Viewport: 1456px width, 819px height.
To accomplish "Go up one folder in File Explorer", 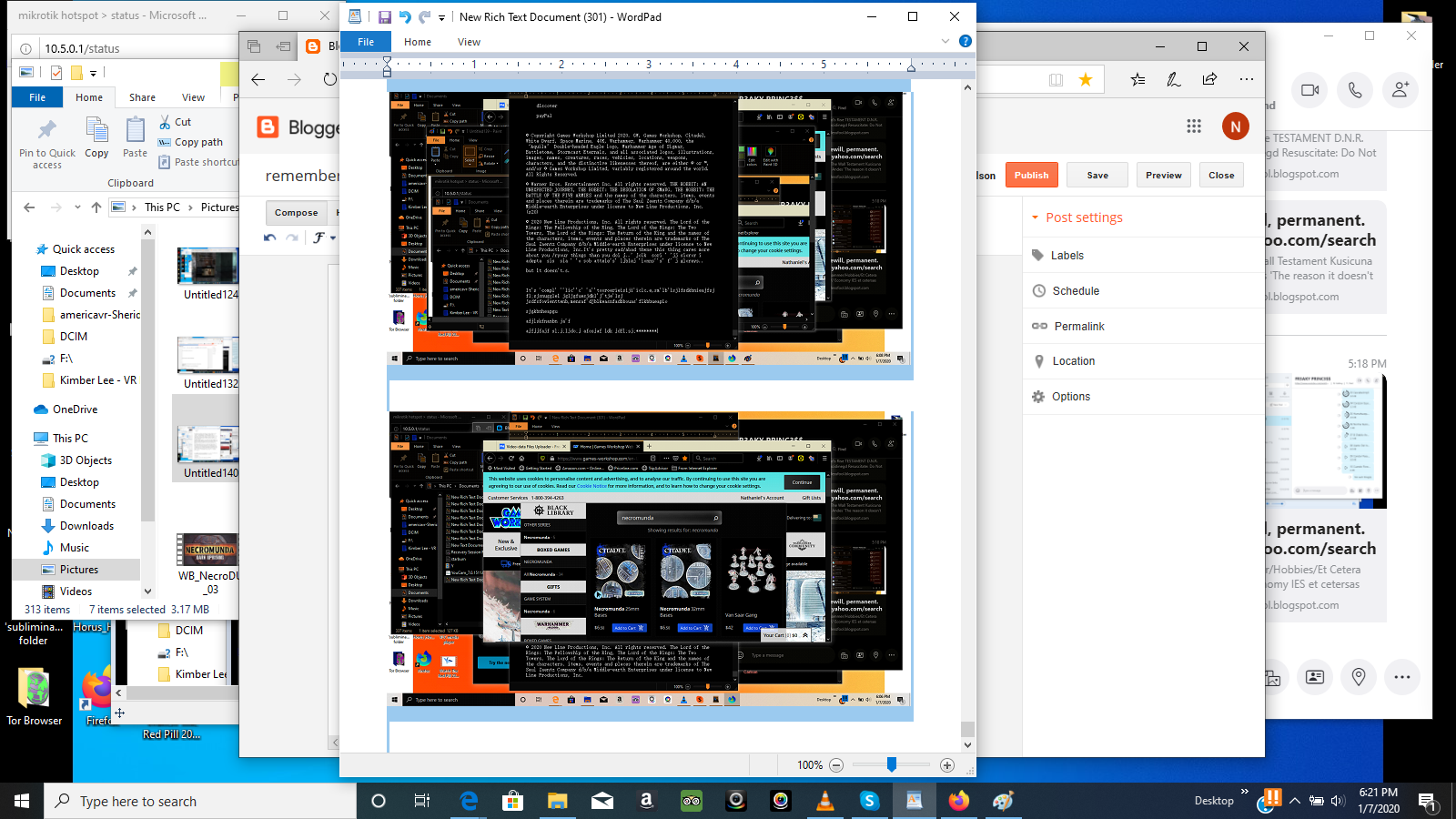I will [x=96, y=207].
